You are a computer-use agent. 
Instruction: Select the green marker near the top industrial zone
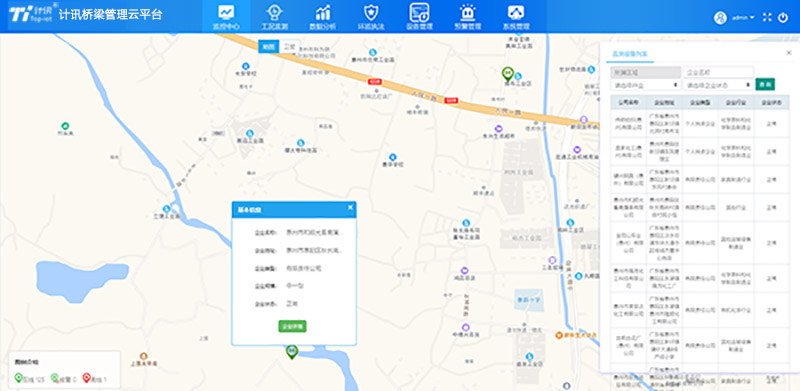pyautogui.click(x=507, y=73)
